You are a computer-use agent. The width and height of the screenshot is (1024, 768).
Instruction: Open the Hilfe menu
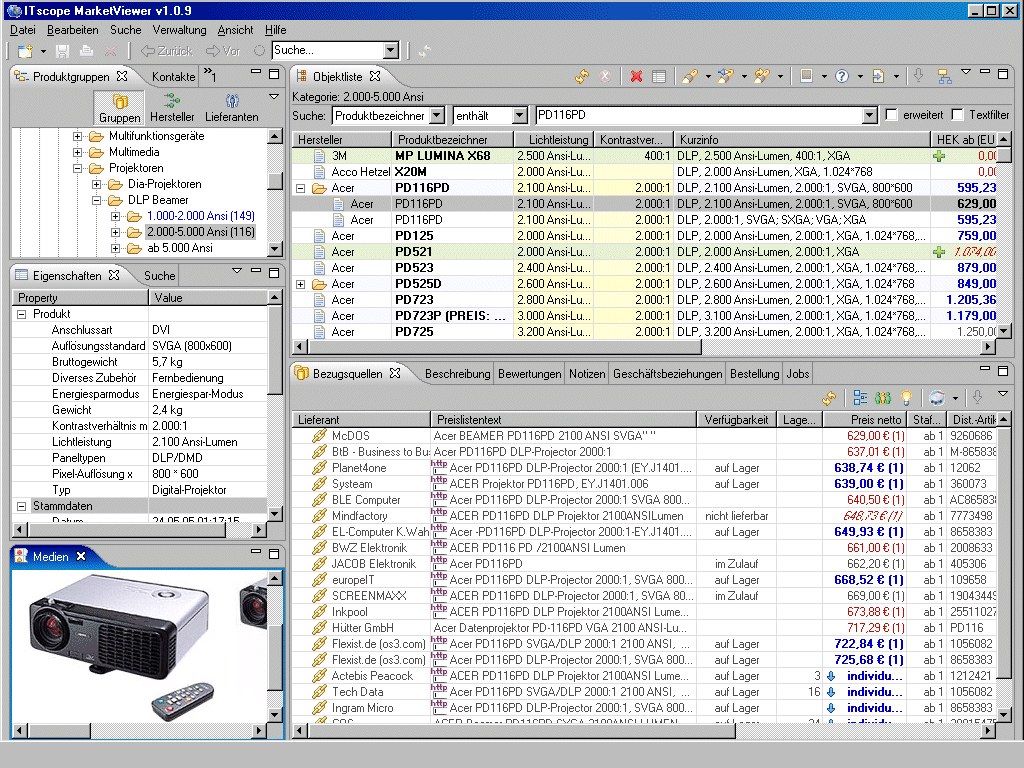pos(276,30)
